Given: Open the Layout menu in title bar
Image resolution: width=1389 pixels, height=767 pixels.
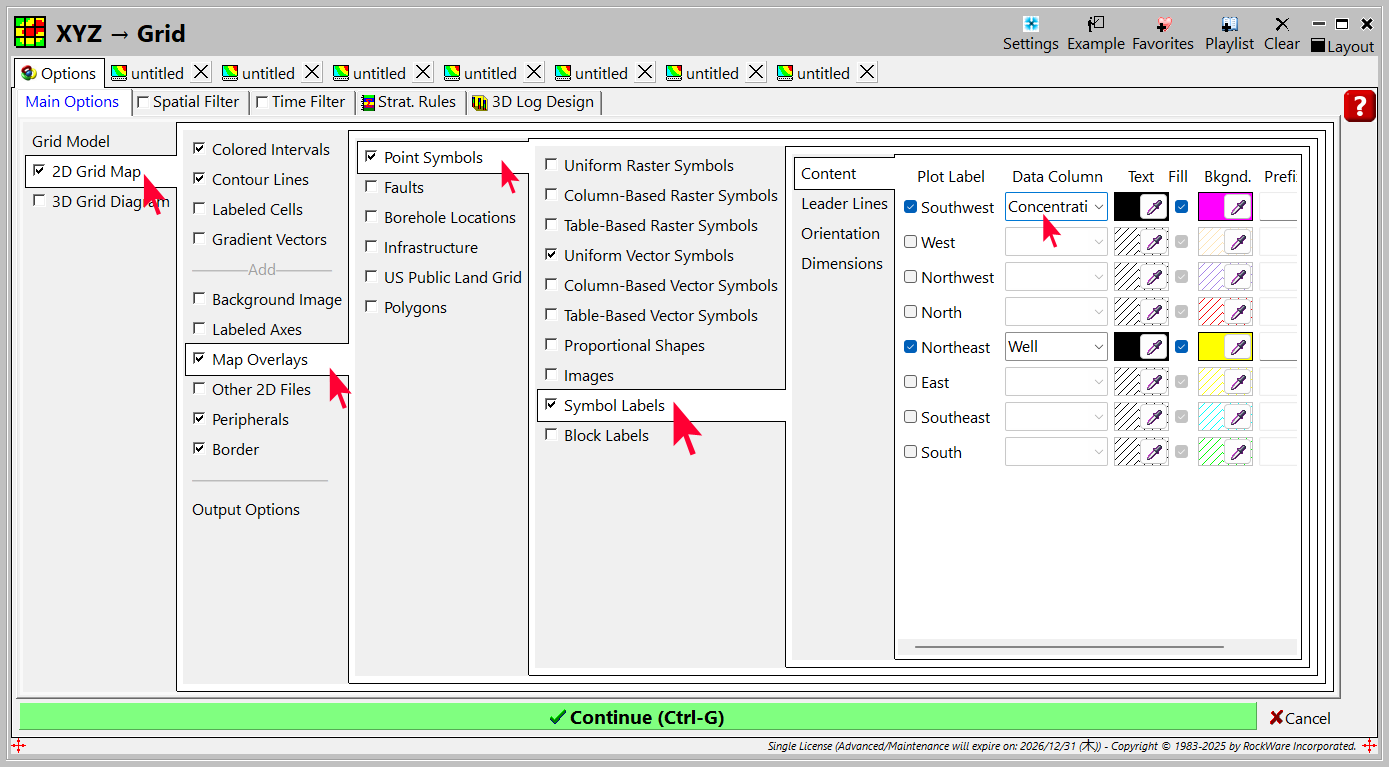Looking at the screenshot, I should coord(1342,46).
